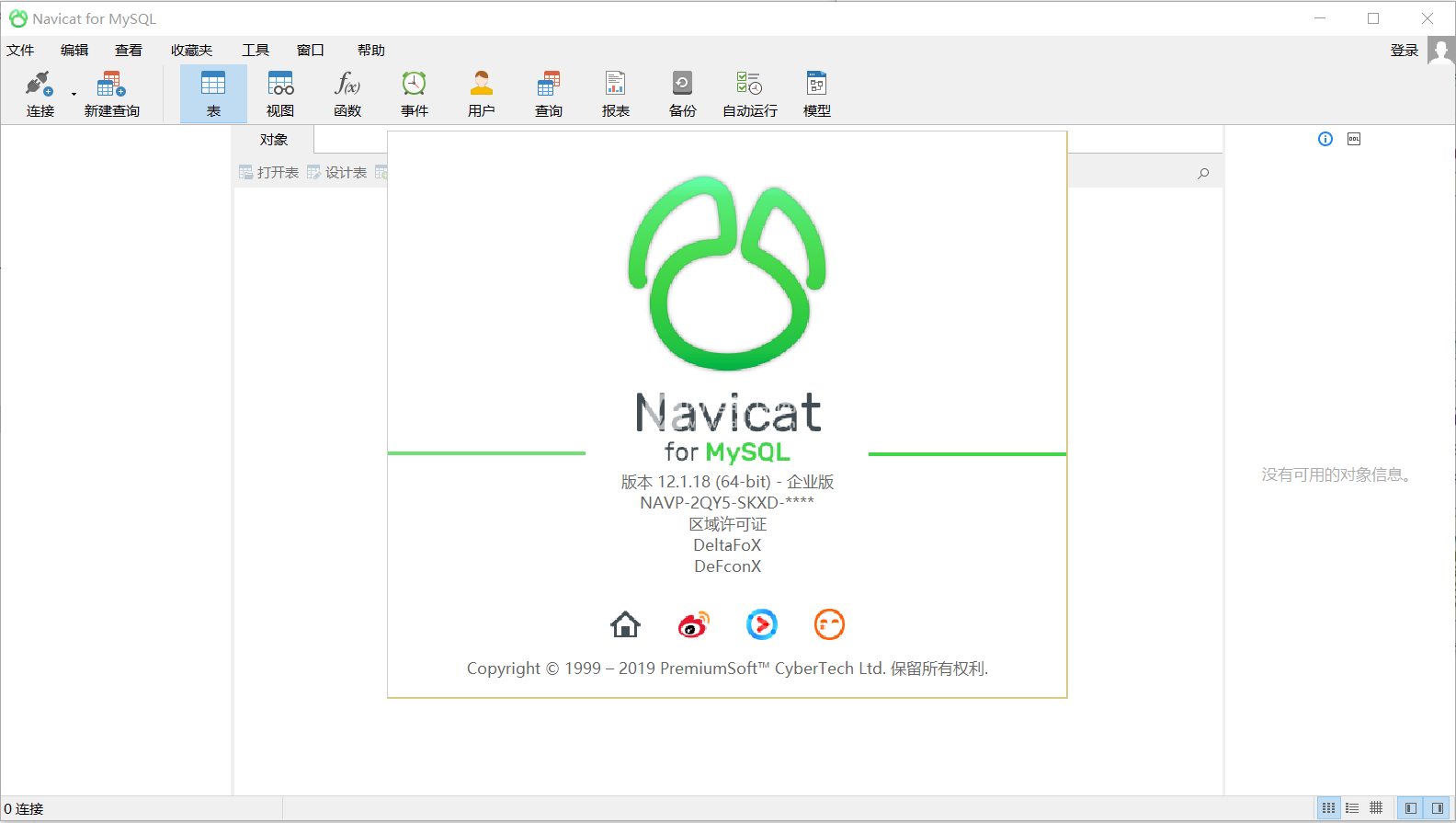Image resolution: width=1456 pixels, height=823 pixels.
Task: Switch to detail view in status bar
Action: click(x=1376, y=808)
